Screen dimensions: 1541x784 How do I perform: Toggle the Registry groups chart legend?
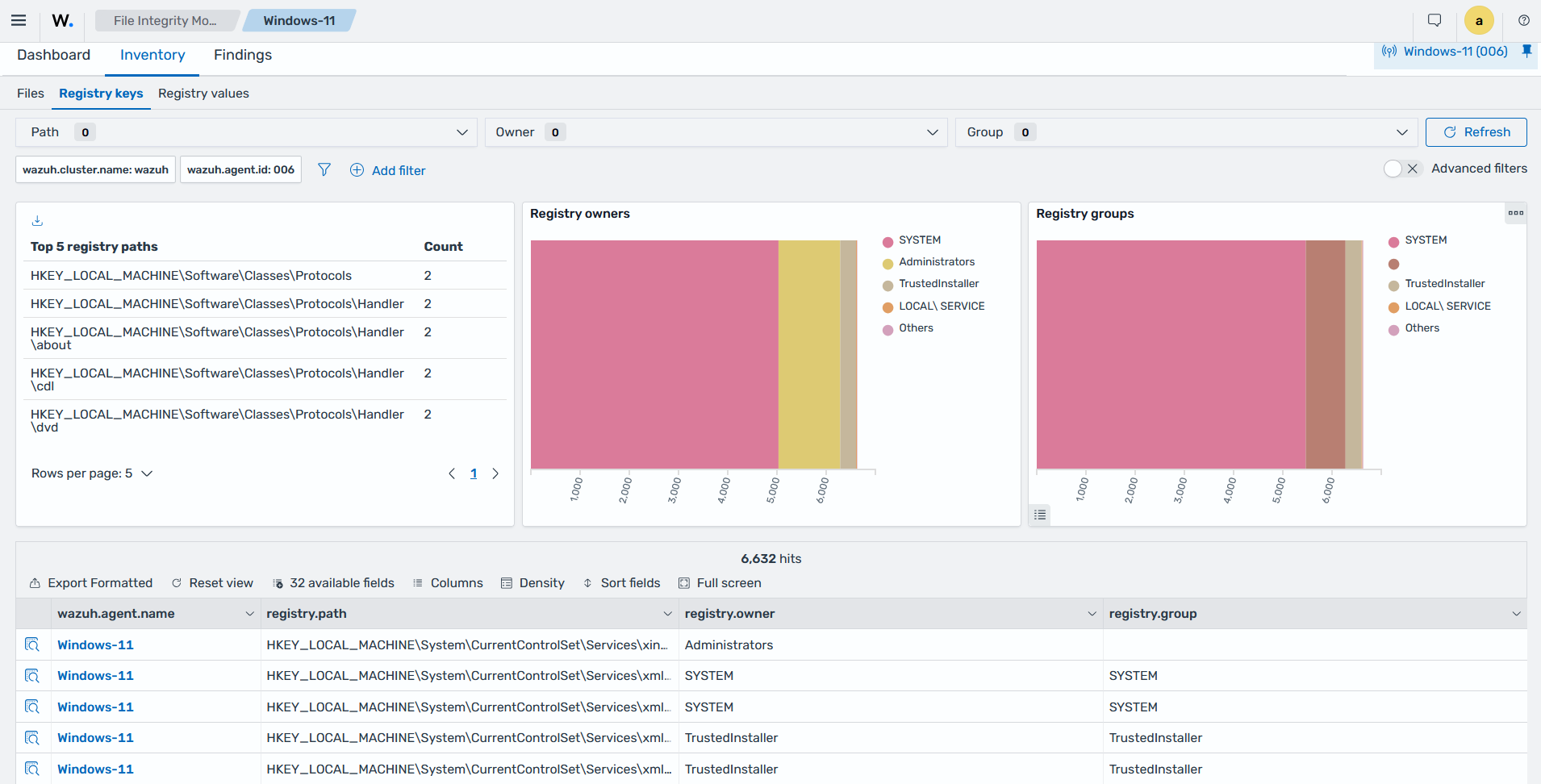(1040, 515)
